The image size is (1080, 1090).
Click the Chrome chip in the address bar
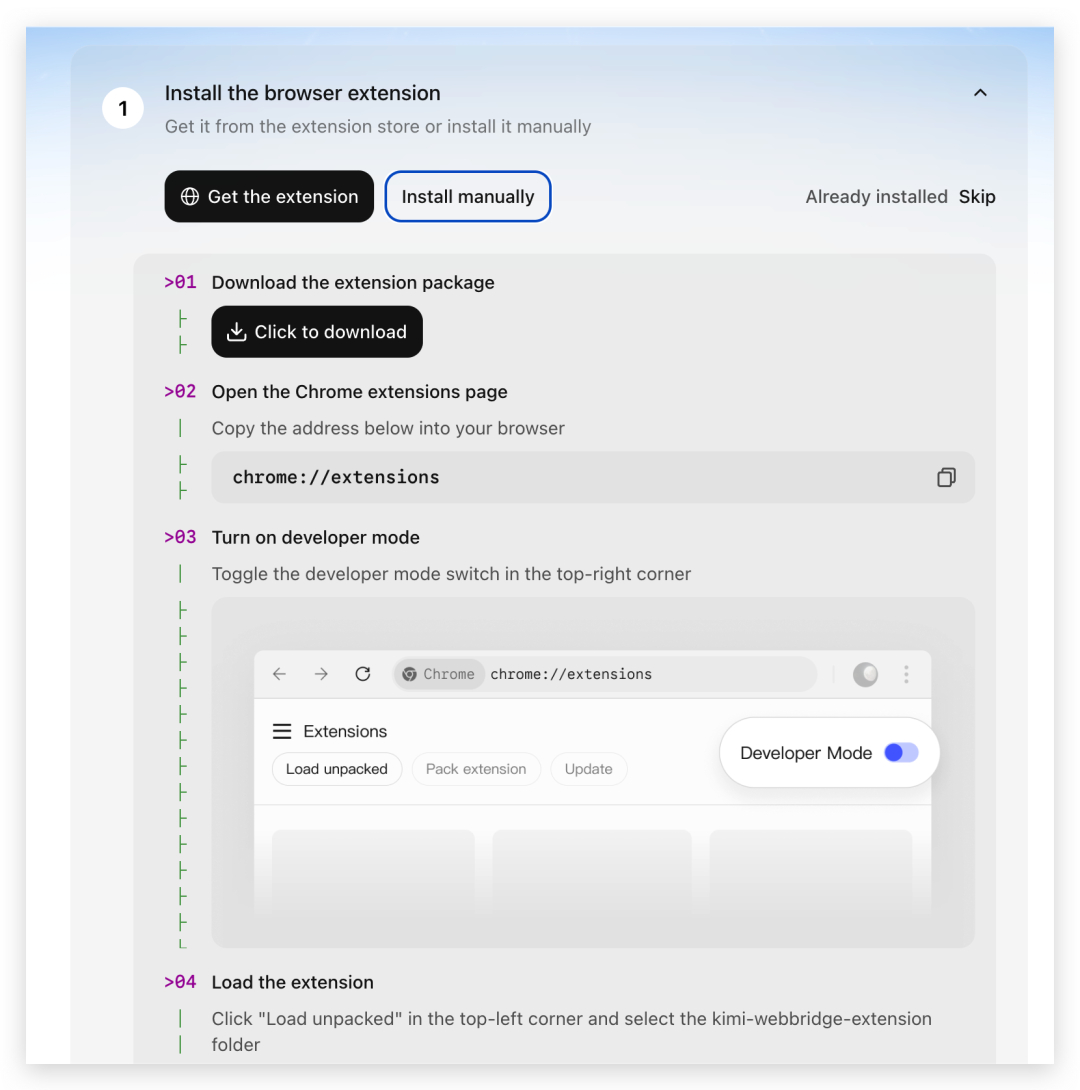click(439, 674)
